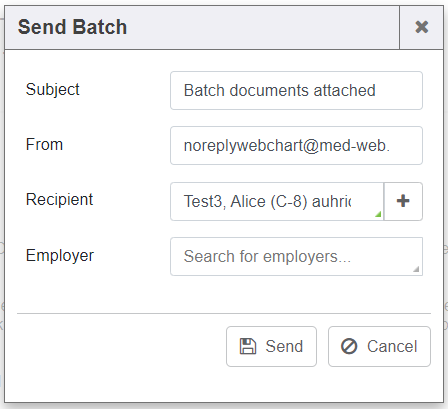Close the Send Batch dialog with the X icon
This screenshot has height=409, width=448.
(421, 27)
